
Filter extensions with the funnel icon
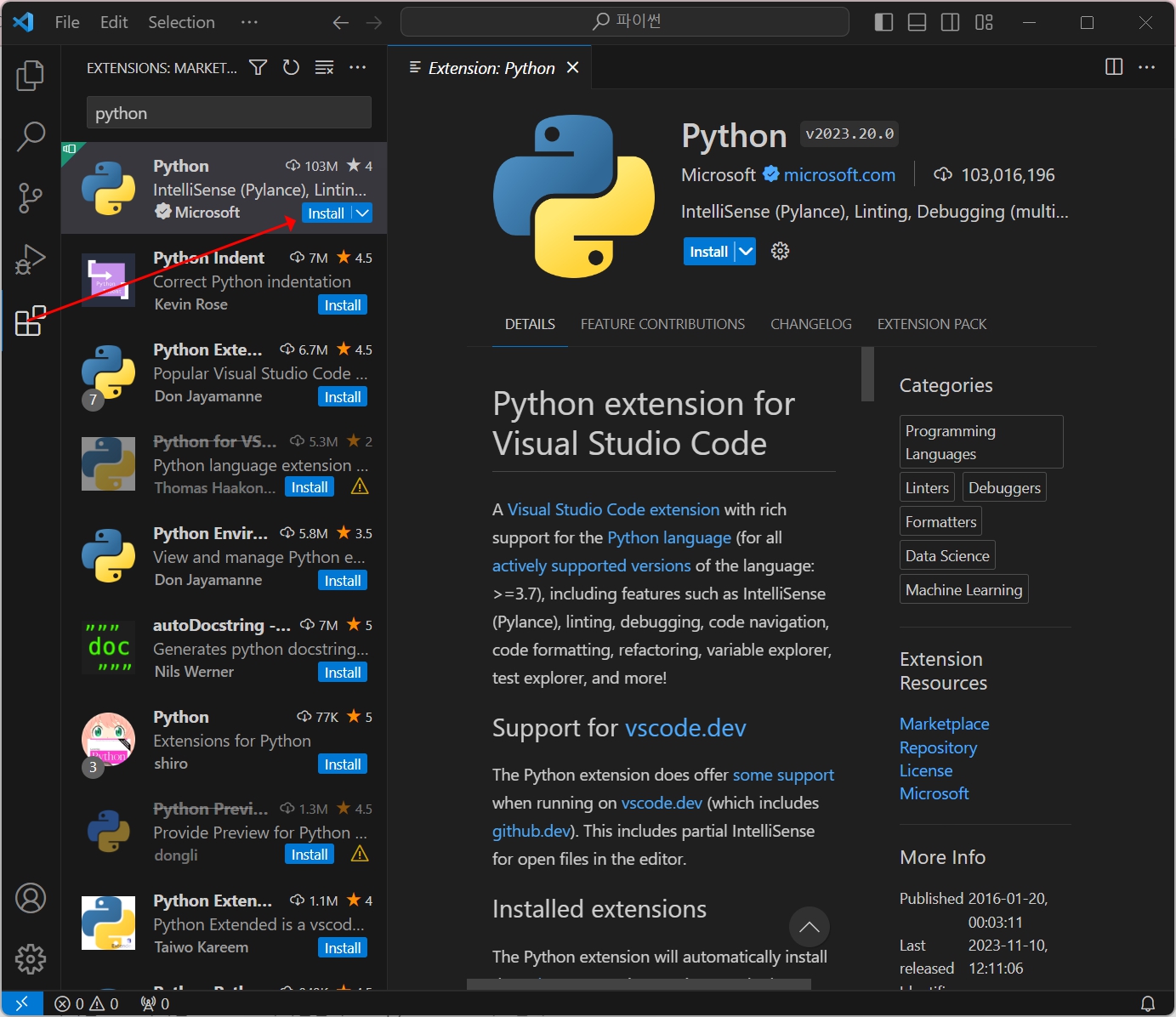[x=258, y=67]
